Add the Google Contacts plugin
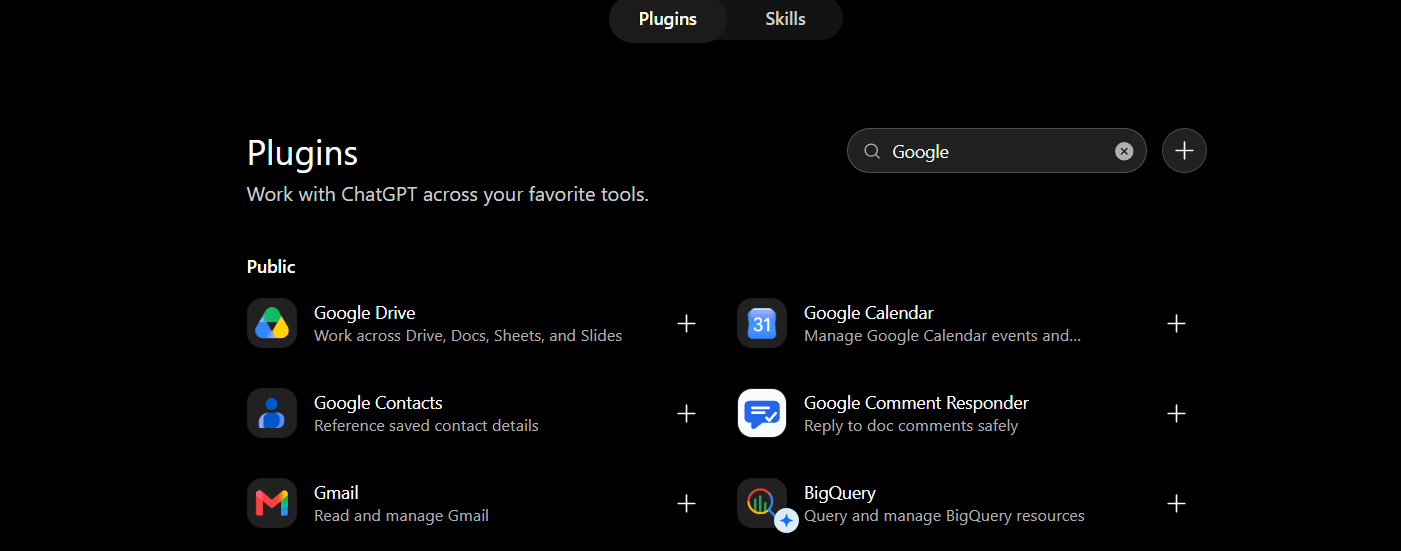 (686, 413)
